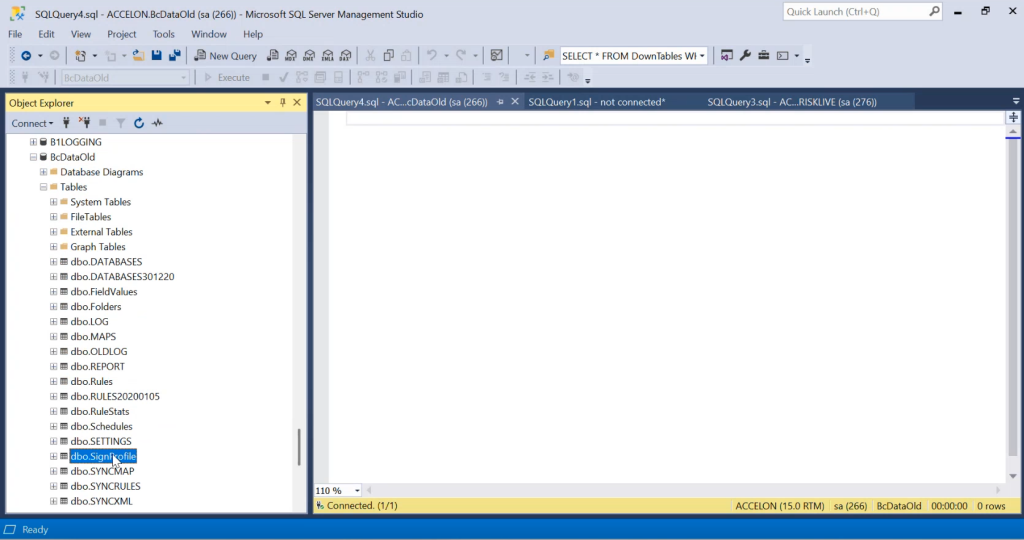Screen dimensions: 1024x540
Task: Click the editor vertical scrollbar down arrow
Action: [1013, 476]
